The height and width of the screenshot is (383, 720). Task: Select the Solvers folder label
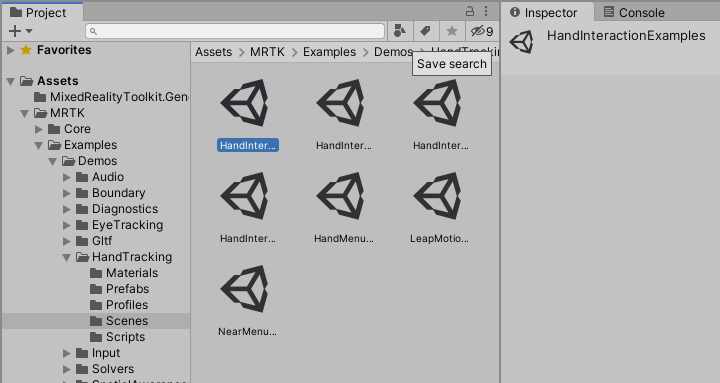[113, 369]
